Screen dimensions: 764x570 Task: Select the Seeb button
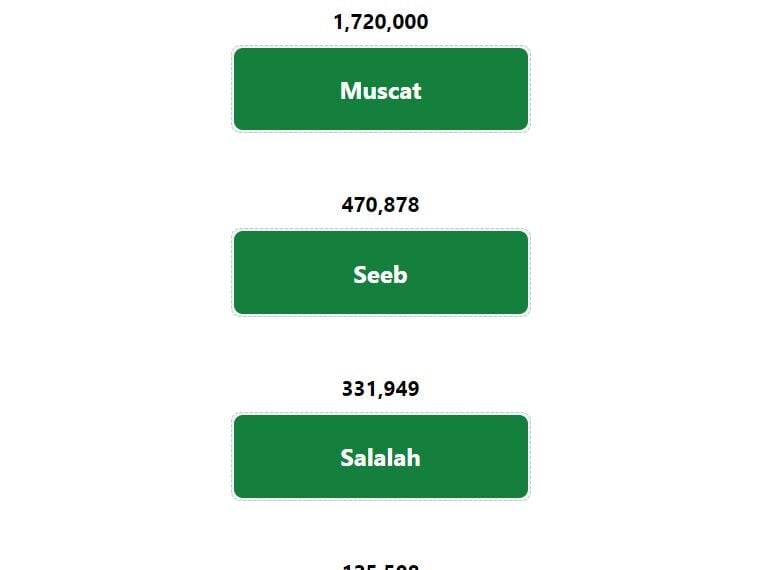pyautogui.click(x=381, y=273)
